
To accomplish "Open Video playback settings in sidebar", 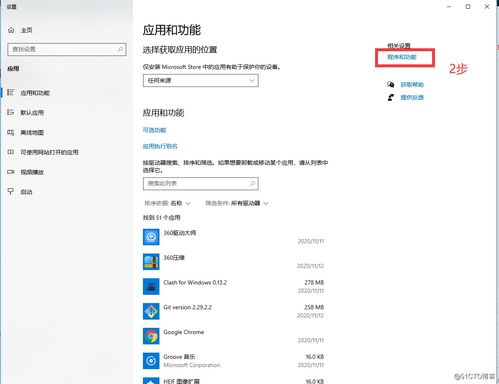I will tap(32, 172).
